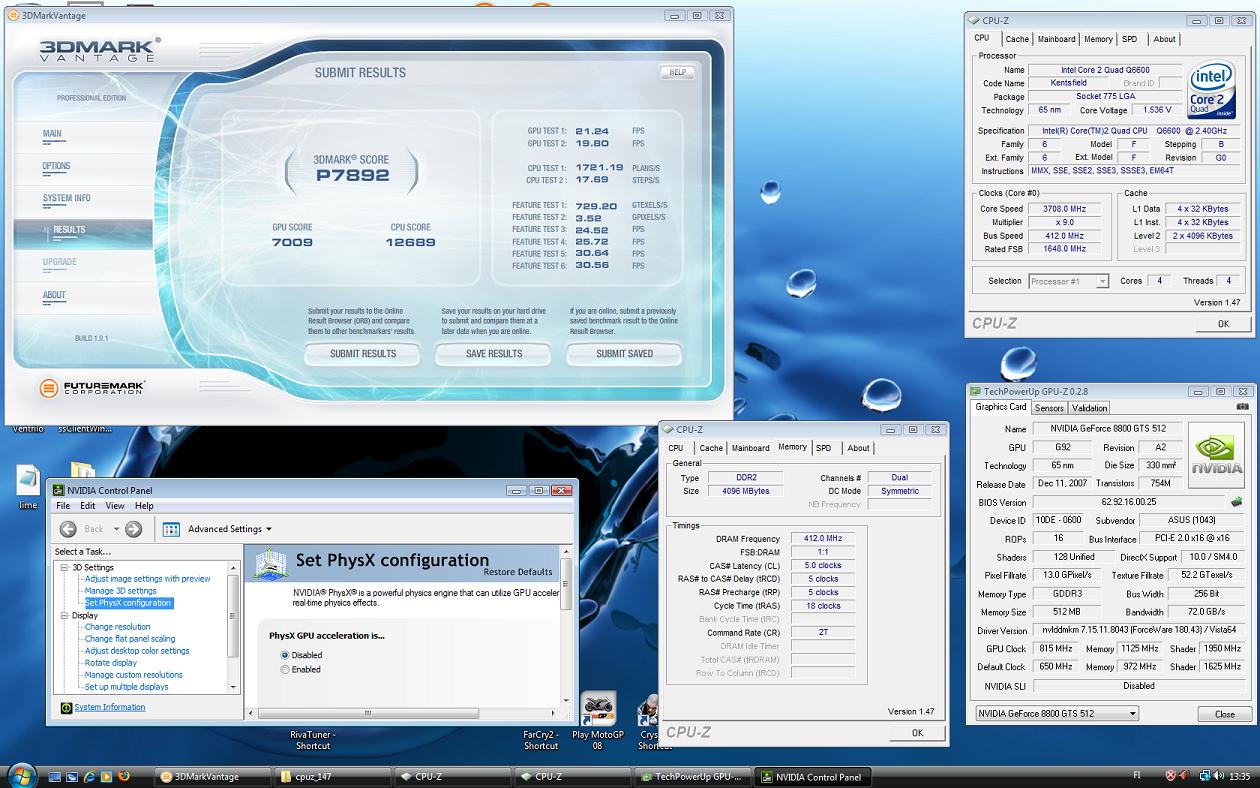Viewport: 1260px width, 788px height.
Task: Collapse the 3D Settings tree node
Action: (66, 567)
